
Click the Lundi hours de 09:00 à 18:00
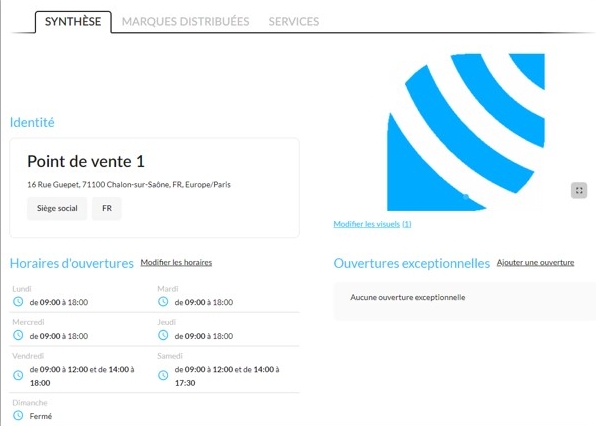(59, 302)
